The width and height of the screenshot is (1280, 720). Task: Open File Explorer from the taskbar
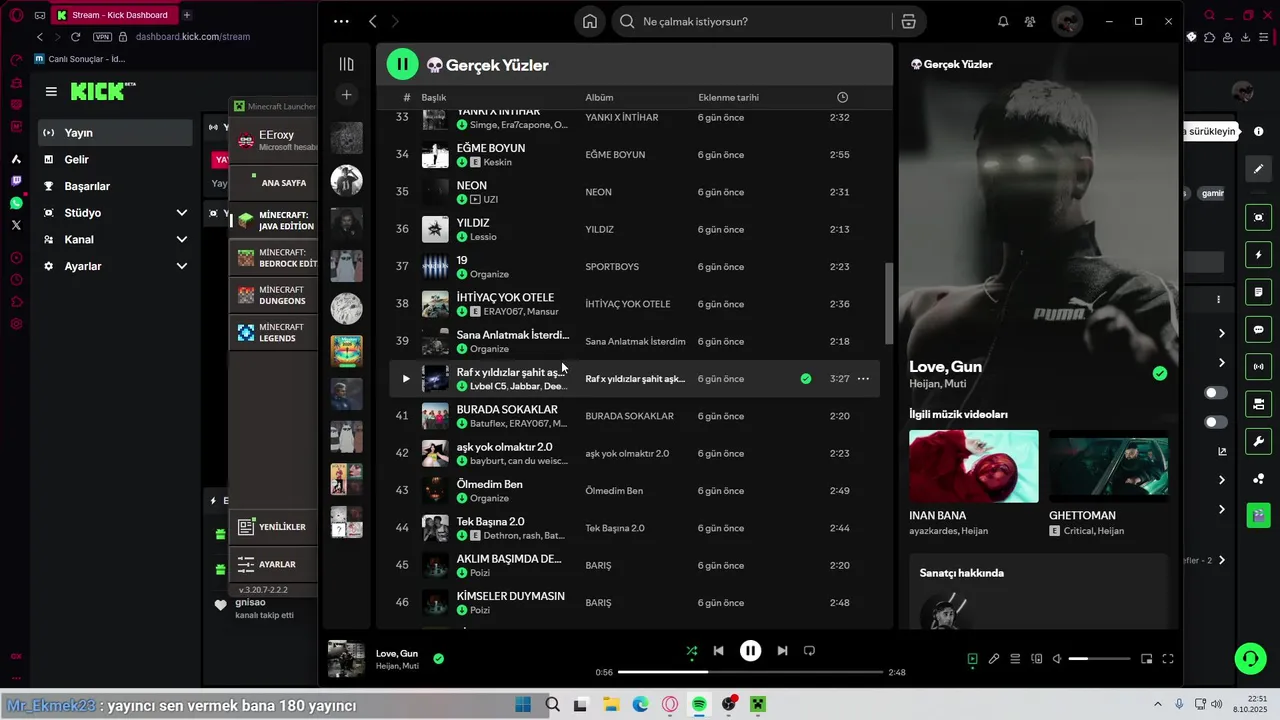[611, 705]
